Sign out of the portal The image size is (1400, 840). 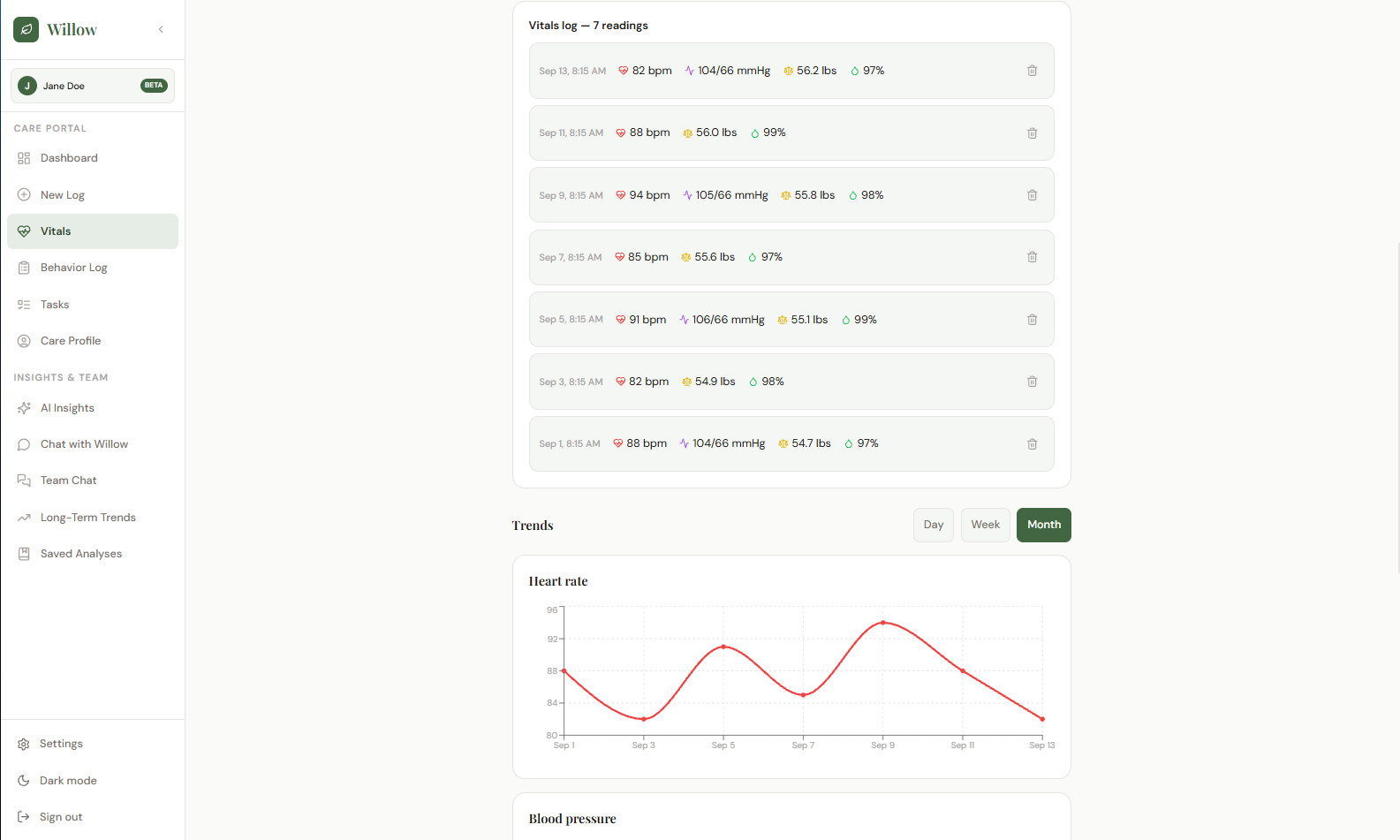(93, 817)
